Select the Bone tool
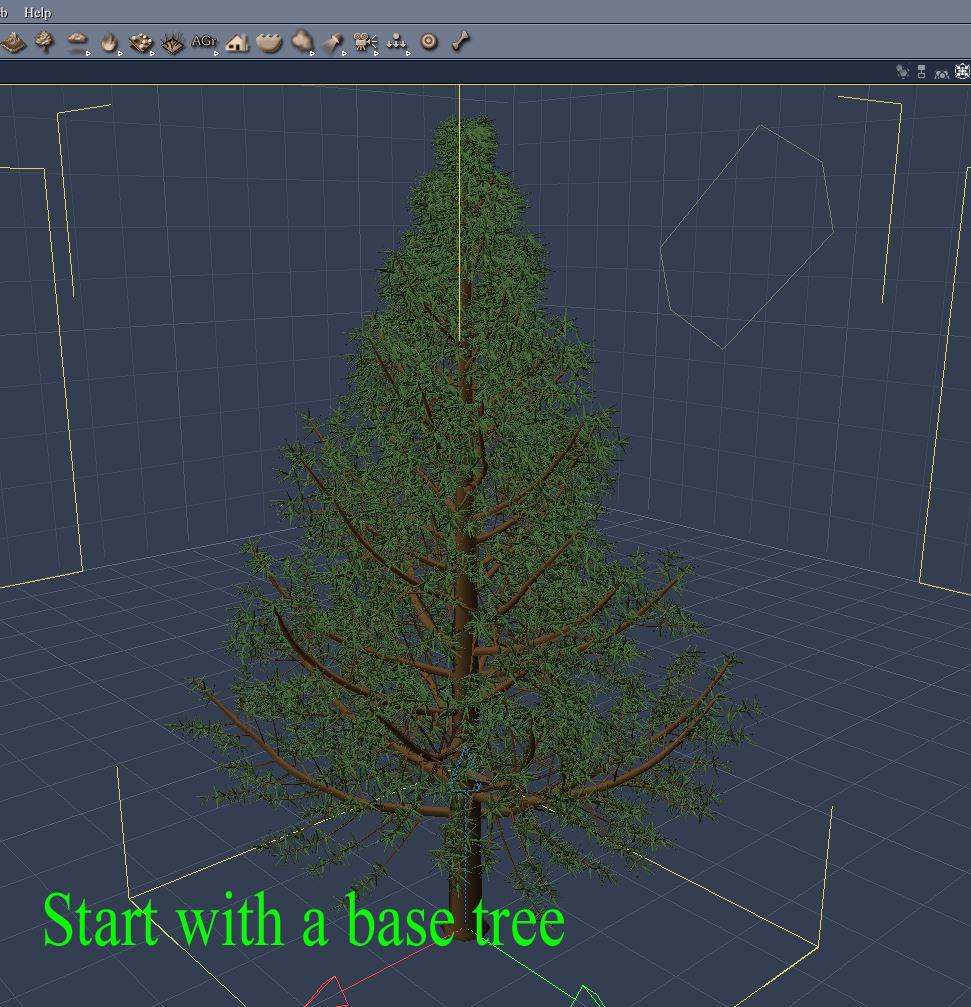Image resolution: width=971 pixels, height=1007 pixels. coord(460,42)
